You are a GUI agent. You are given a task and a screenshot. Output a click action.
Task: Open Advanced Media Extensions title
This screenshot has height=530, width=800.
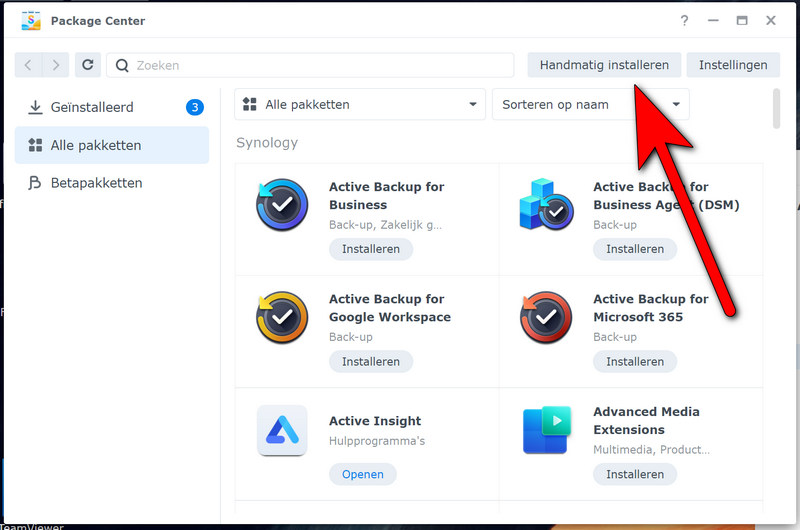tap(646, 421)
